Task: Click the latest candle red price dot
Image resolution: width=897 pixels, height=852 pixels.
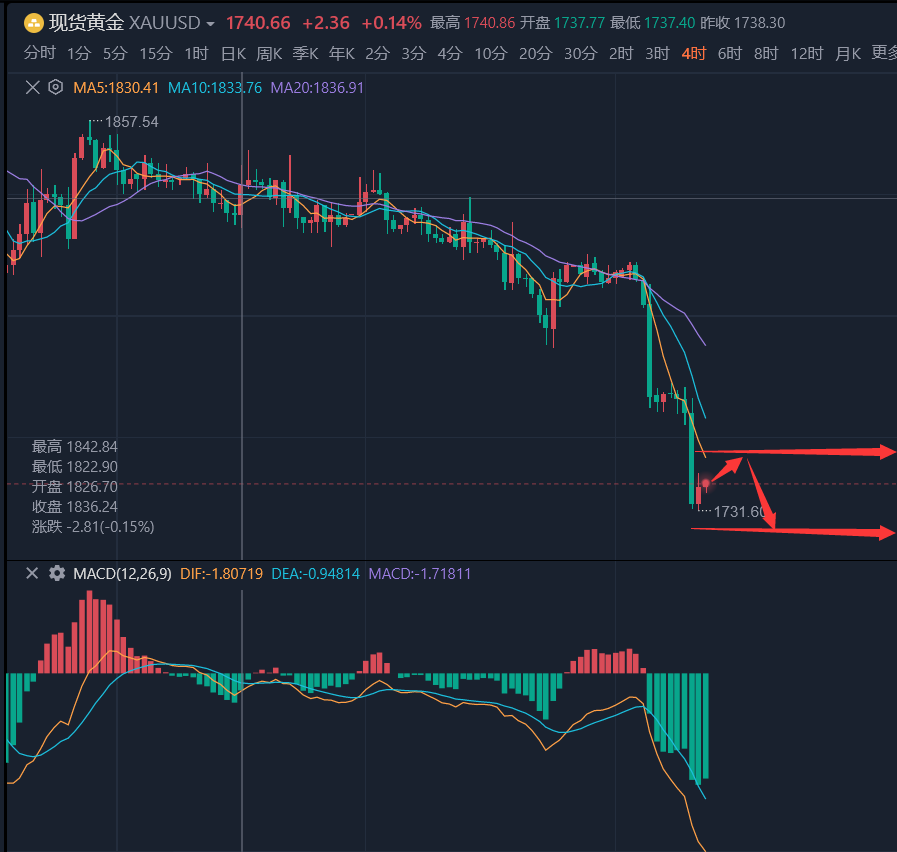Action: pos(706,484)
